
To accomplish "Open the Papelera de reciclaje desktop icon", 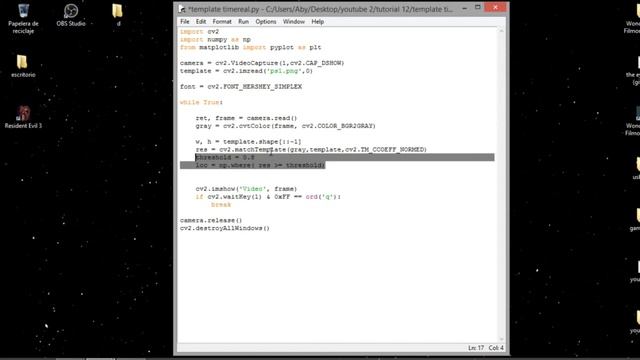I will [x=23, y=18].
